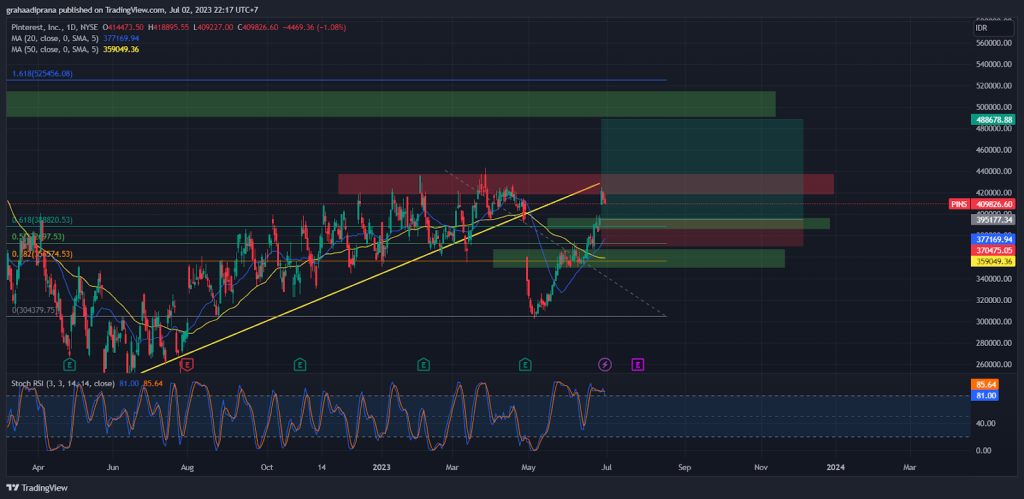Click the 260000.00 price axis value

pos(993,364)
